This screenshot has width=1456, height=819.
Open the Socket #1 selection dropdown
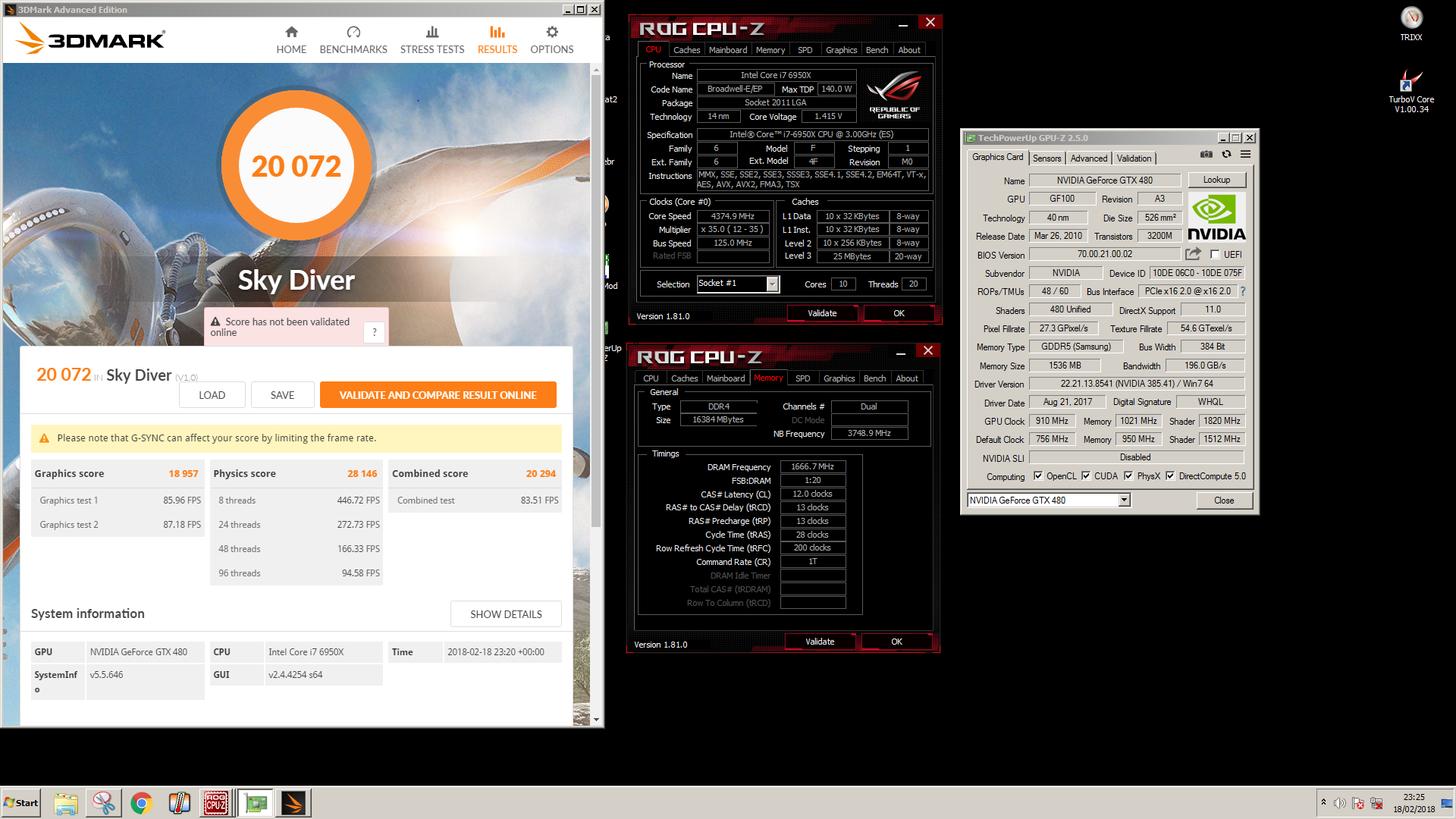point(772,284)
